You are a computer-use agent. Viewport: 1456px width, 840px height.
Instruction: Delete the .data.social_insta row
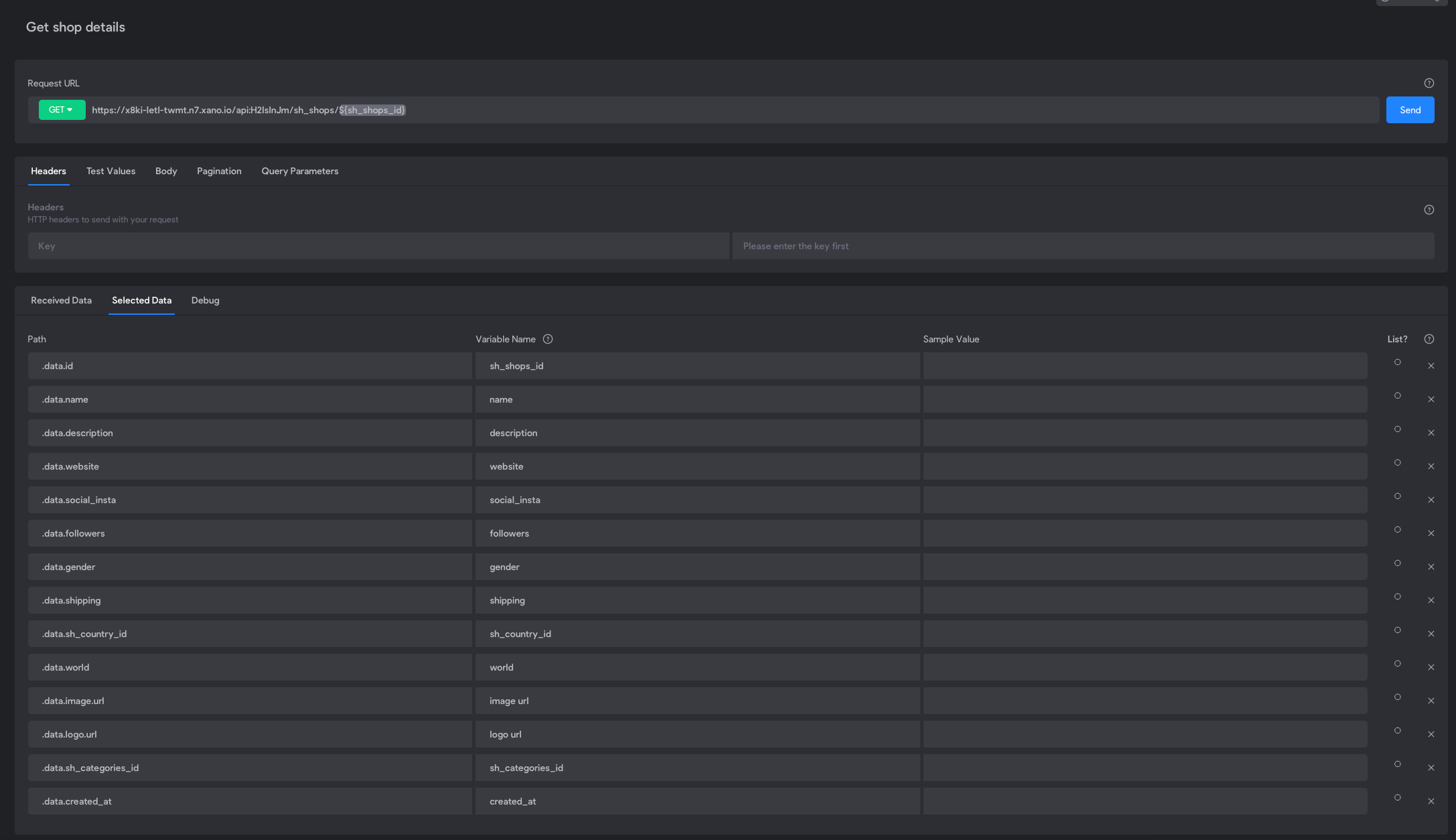point(1431,500)
